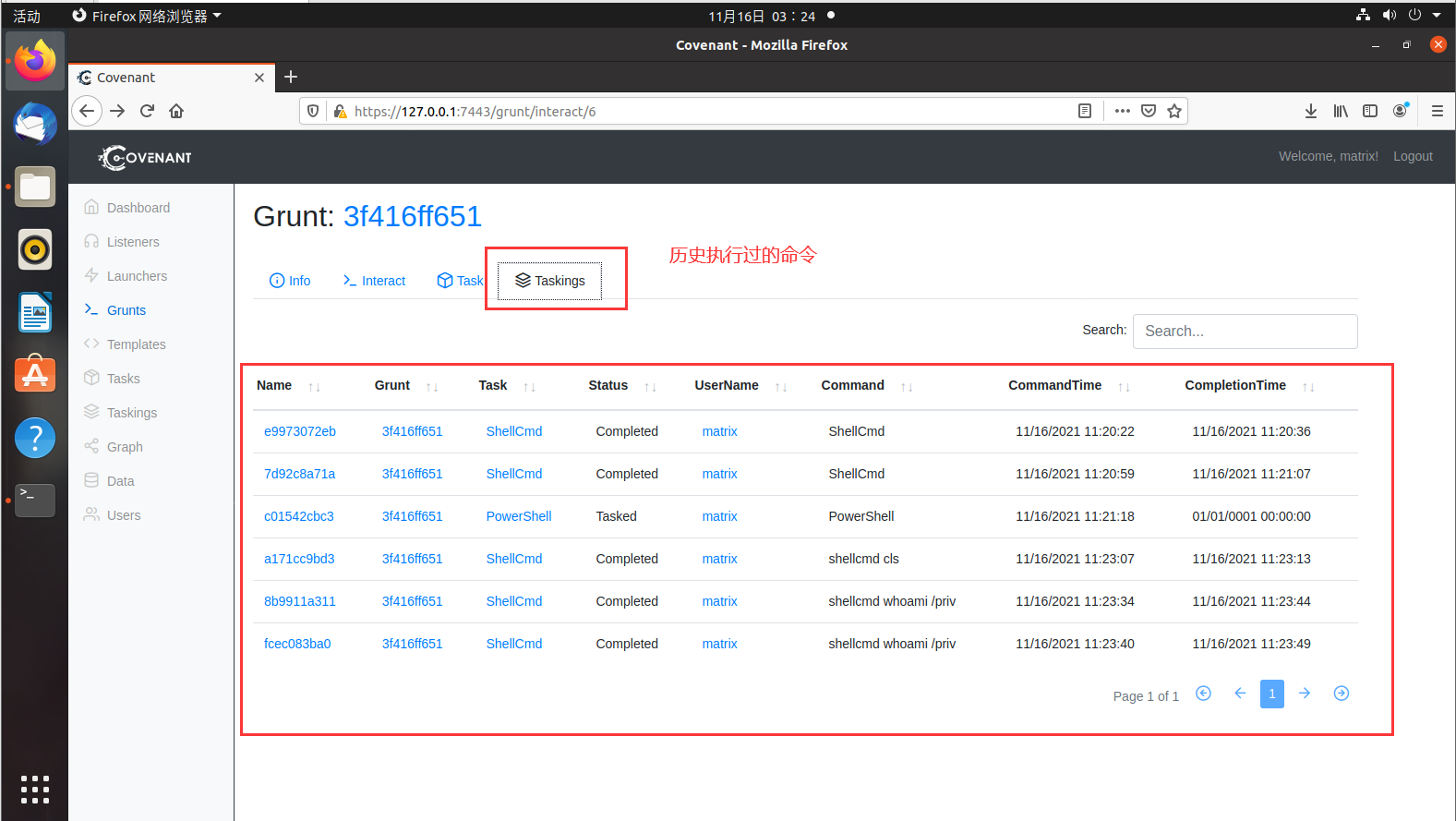The image size is (1456, 821).
Task: Open the page actions ellipsis menu
Action: coord(1122,111)
